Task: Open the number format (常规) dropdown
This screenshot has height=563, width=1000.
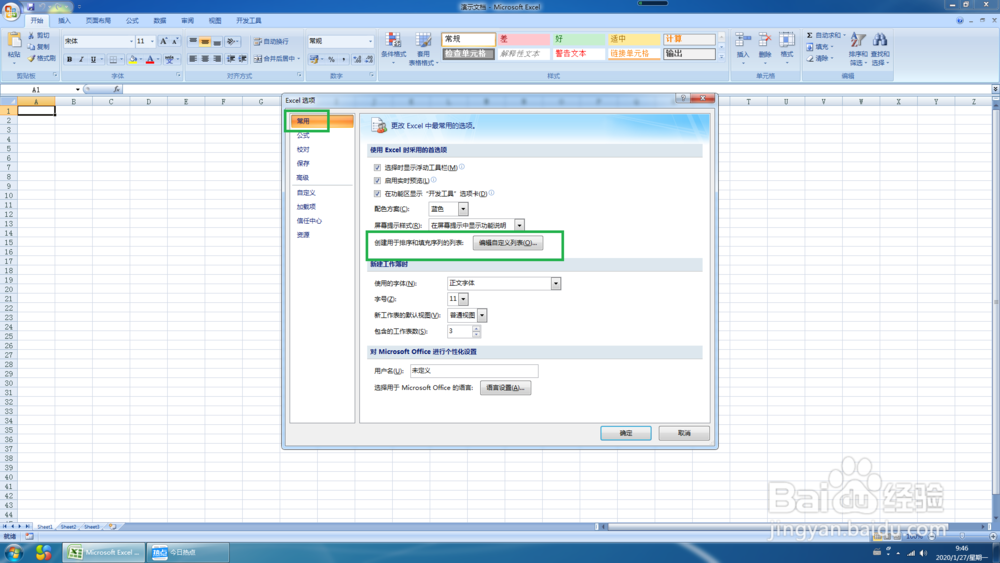Action: [x=370, y=41]
